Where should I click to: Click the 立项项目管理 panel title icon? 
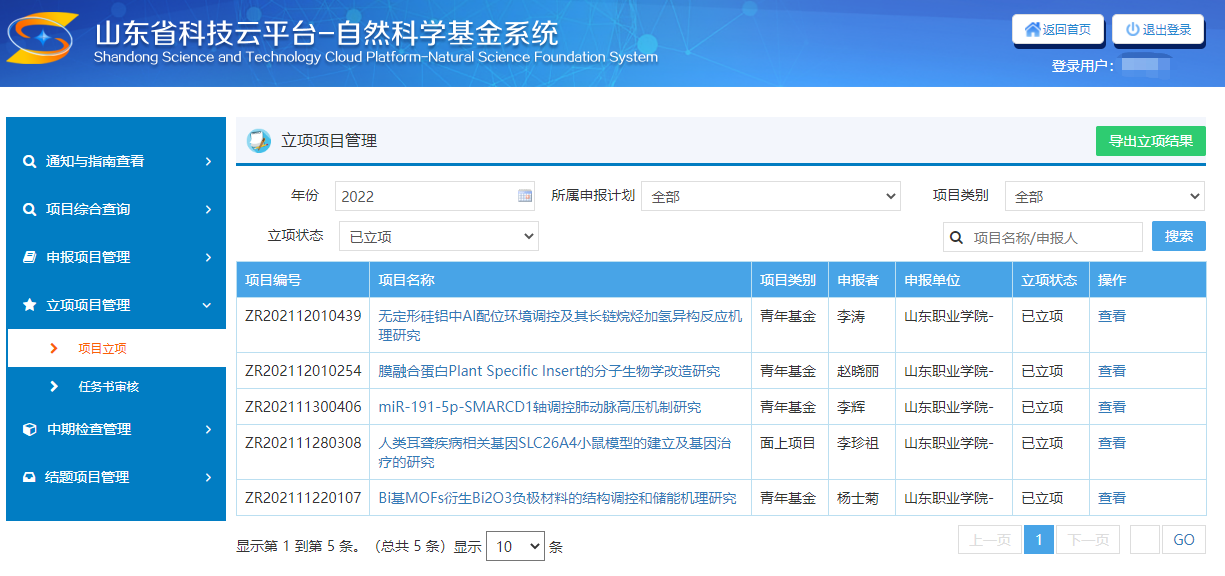pos(259,141)
